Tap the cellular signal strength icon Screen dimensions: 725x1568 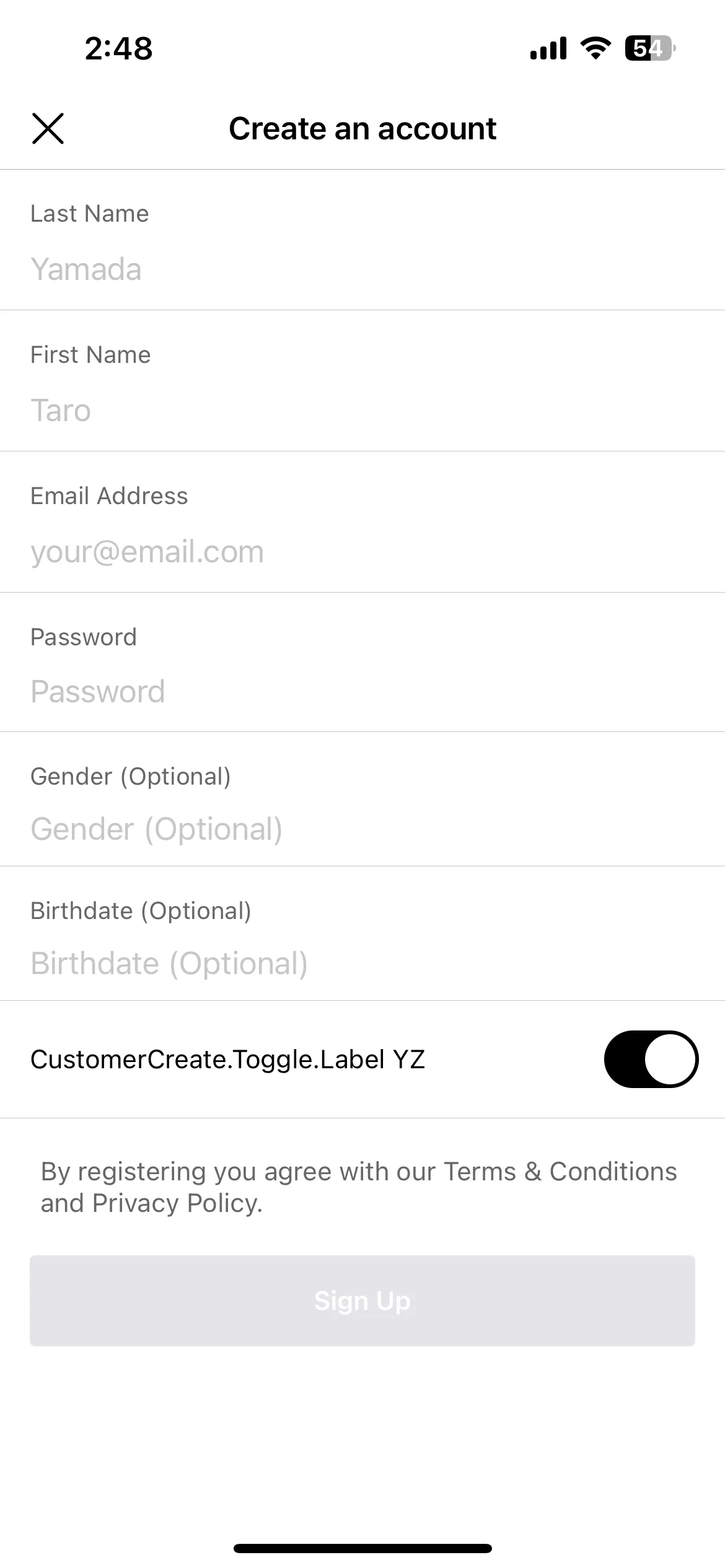[x=548, y=48]
